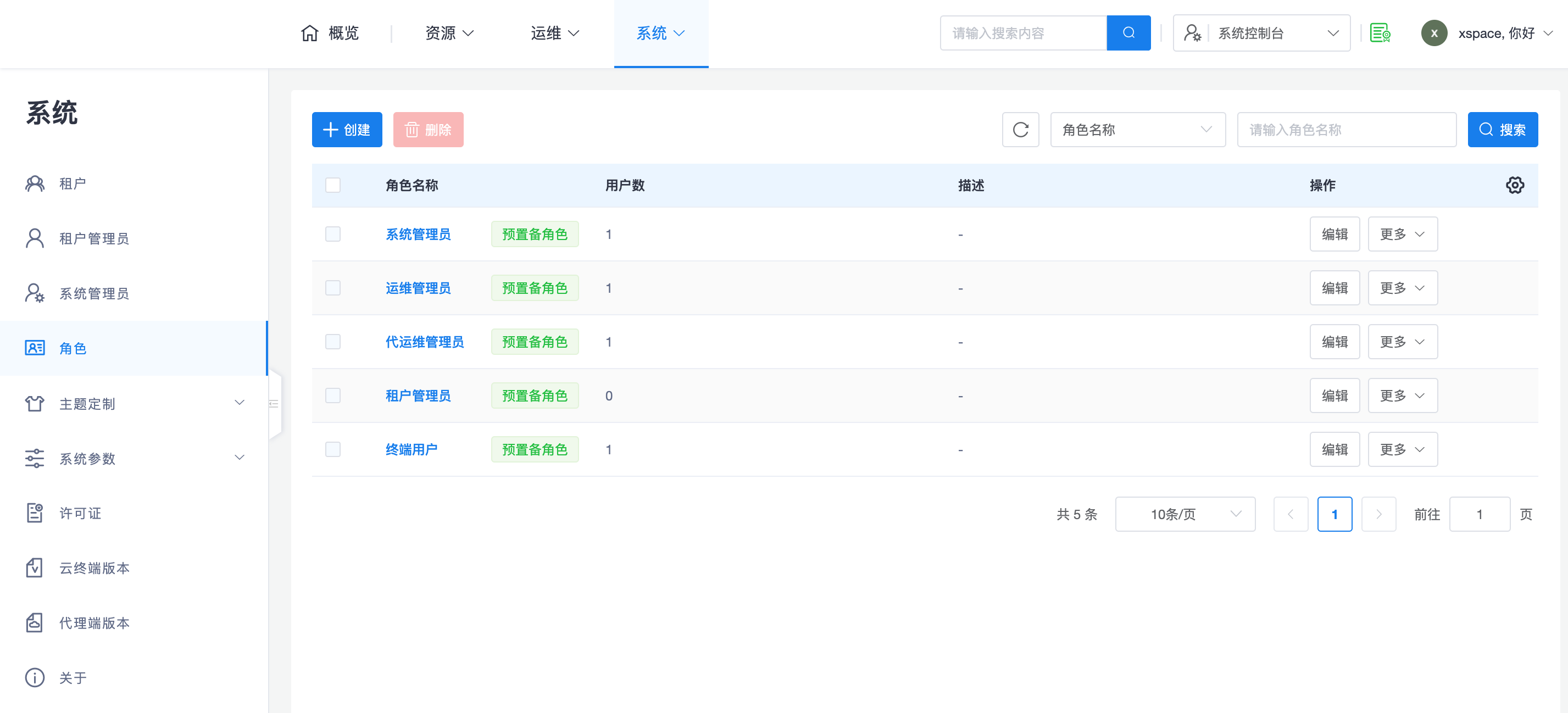Focus the 请输入角色名称 input field
The height and width of the screenshot is (713, 1568).
[1347, 130]
